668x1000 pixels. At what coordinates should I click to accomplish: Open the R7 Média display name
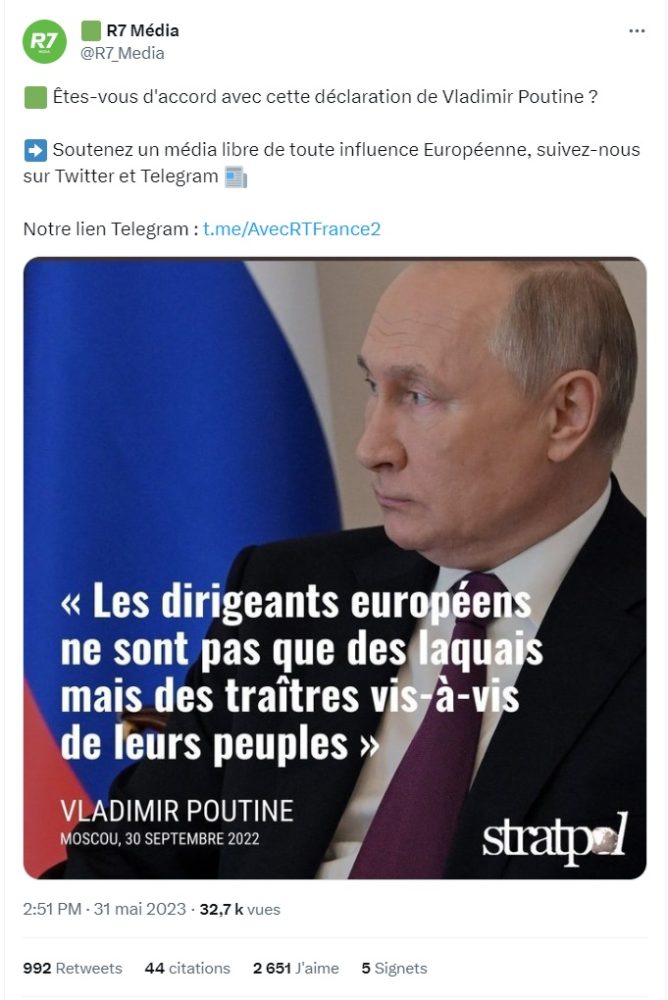coord(142,30)
